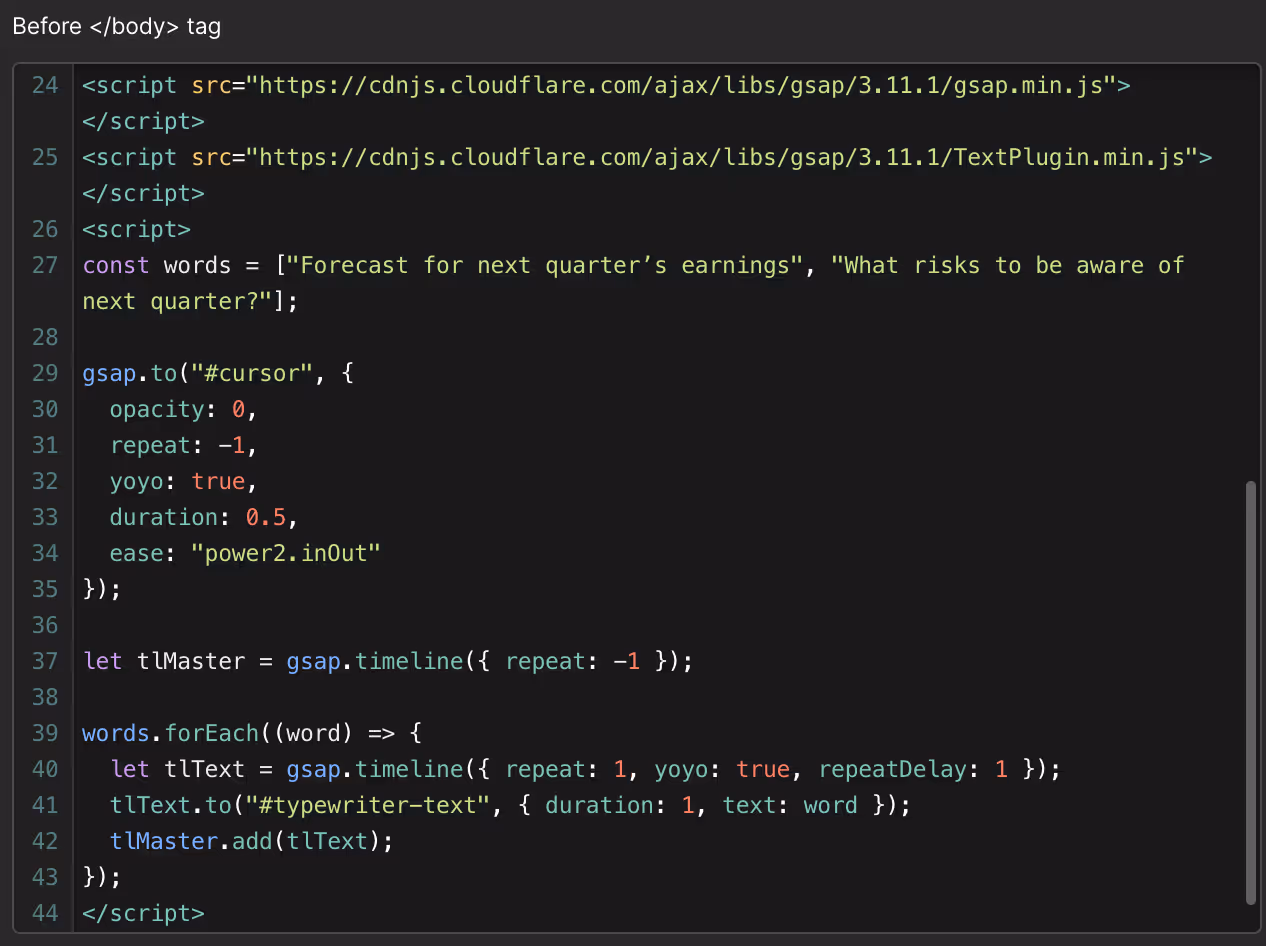Screen dimensions: 1266x946
Task: Click the 'let tlMaster' declaration
Action: point(164,661)
